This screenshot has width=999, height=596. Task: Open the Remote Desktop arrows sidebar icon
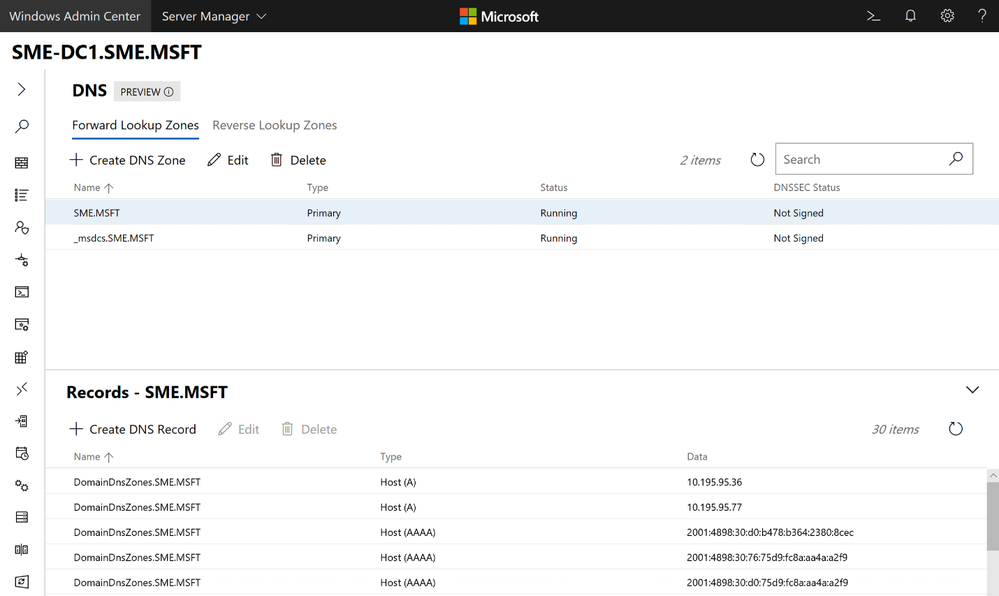tap(22, 389)
